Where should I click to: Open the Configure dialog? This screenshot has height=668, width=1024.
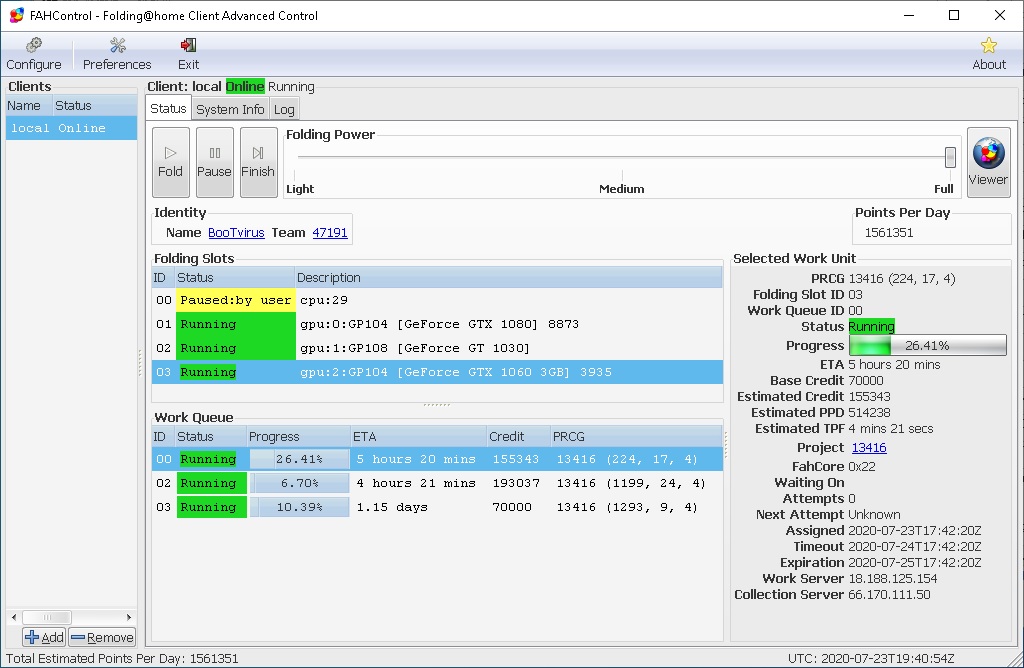point(34,54)
